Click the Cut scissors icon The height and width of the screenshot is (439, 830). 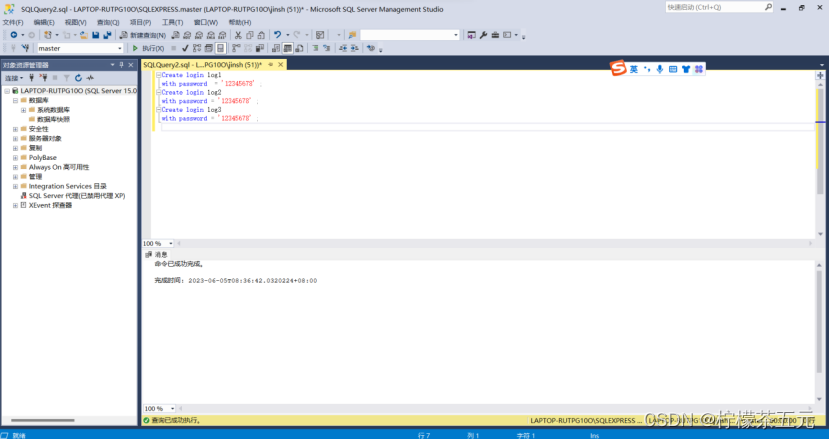click(238, 35)
